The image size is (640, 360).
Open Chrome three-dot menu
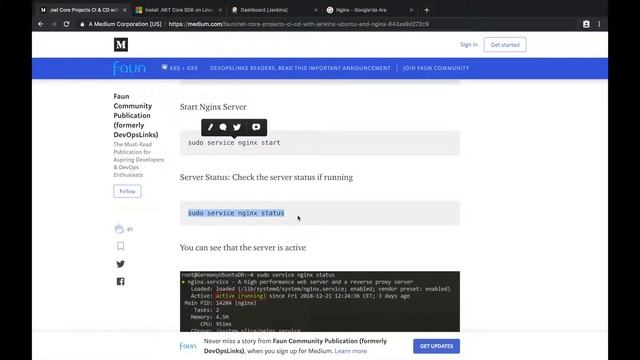599,24
